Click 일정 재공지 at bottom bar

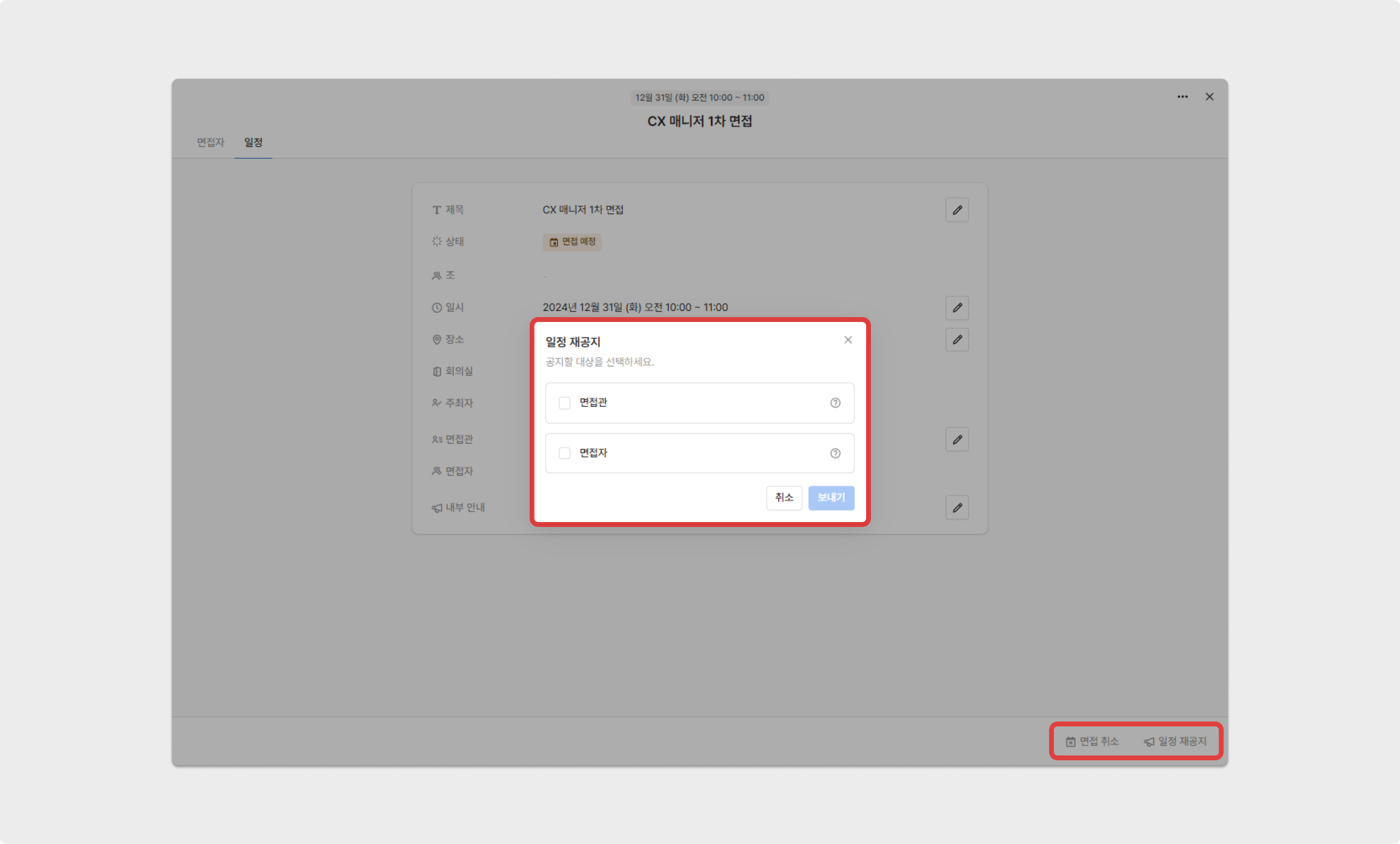1175,742
